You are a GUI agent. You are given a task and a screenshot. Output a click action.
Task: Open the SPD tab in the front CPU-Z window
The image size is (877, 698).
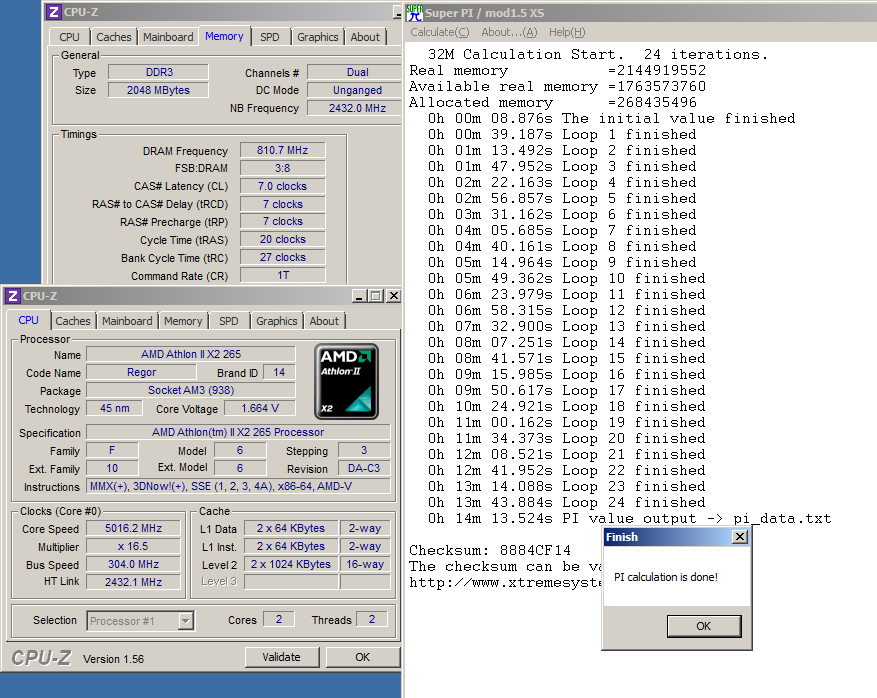tap(229, 321)
